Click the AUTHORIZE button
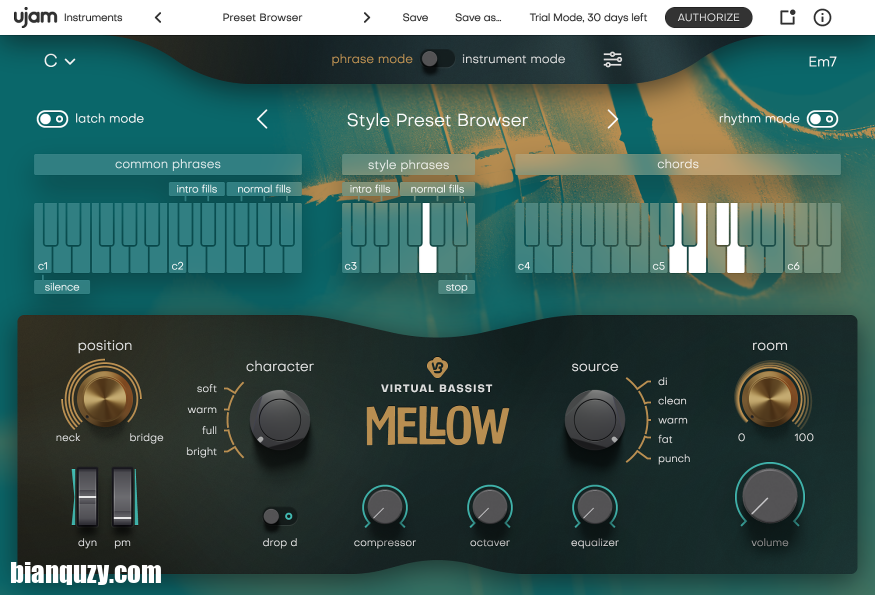This screenshot has height=595, width=875. point(708,18)
